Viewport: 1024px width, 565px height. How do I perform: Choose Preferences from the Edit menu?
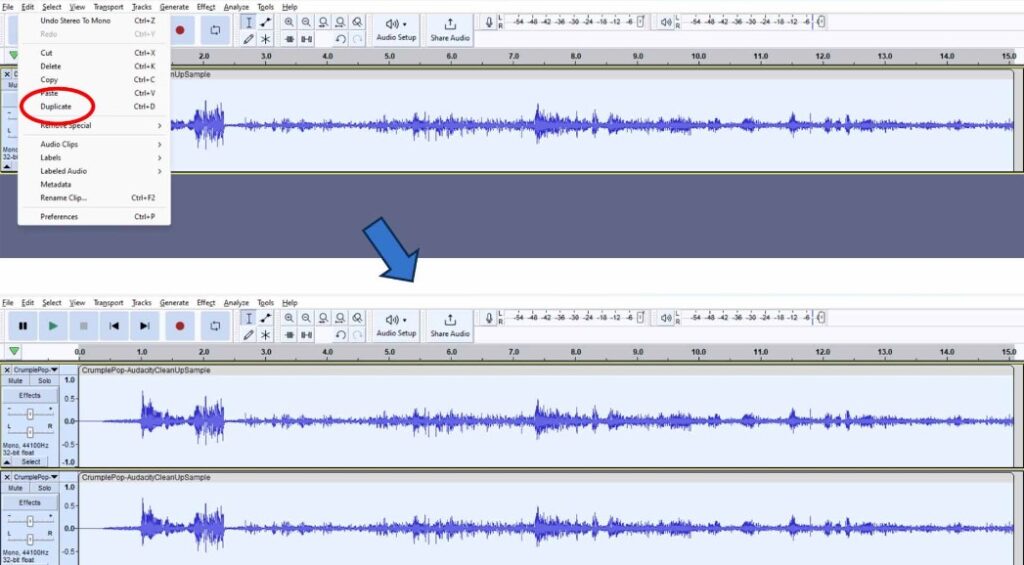[x=59, y=216]
